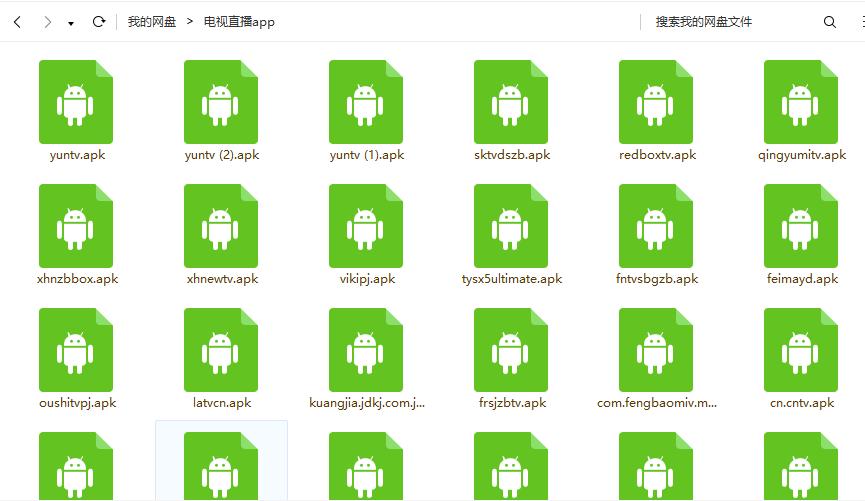Select the fntvsbgzb.apk file icon
Screen dimensions: 865x501
[656, 226]
